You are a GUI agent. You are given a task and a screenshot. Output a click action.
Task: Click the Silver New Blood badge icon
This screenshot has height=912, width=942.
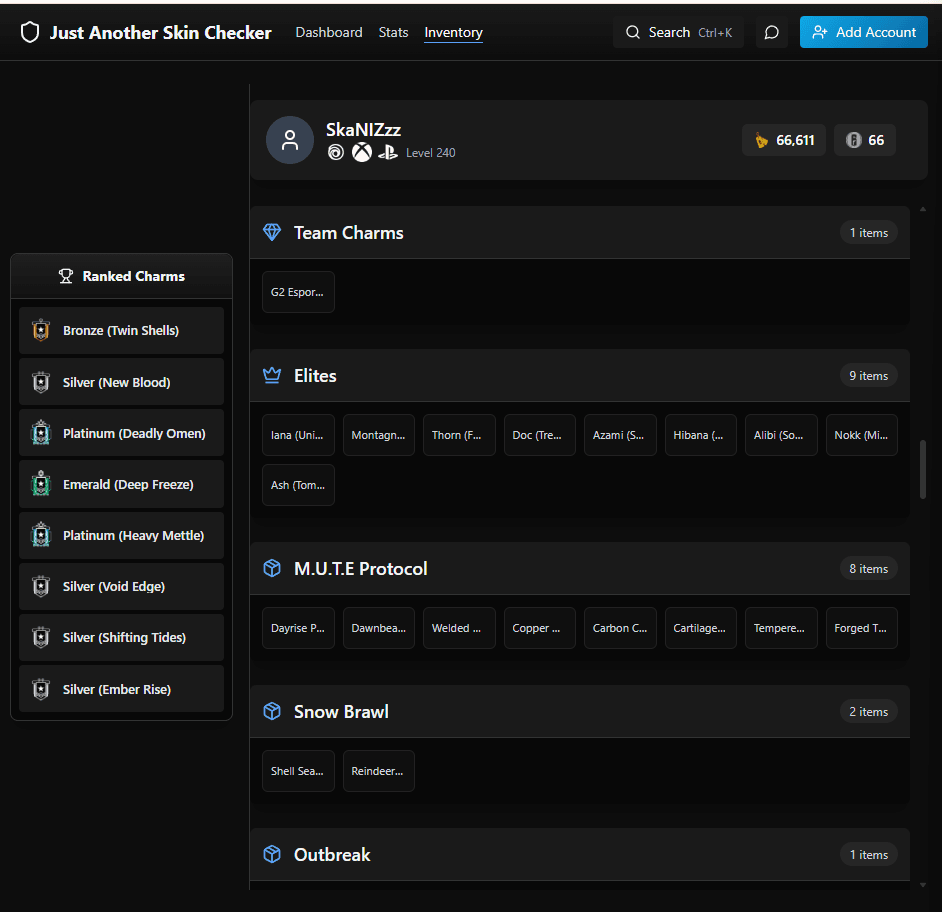(41, 382)
